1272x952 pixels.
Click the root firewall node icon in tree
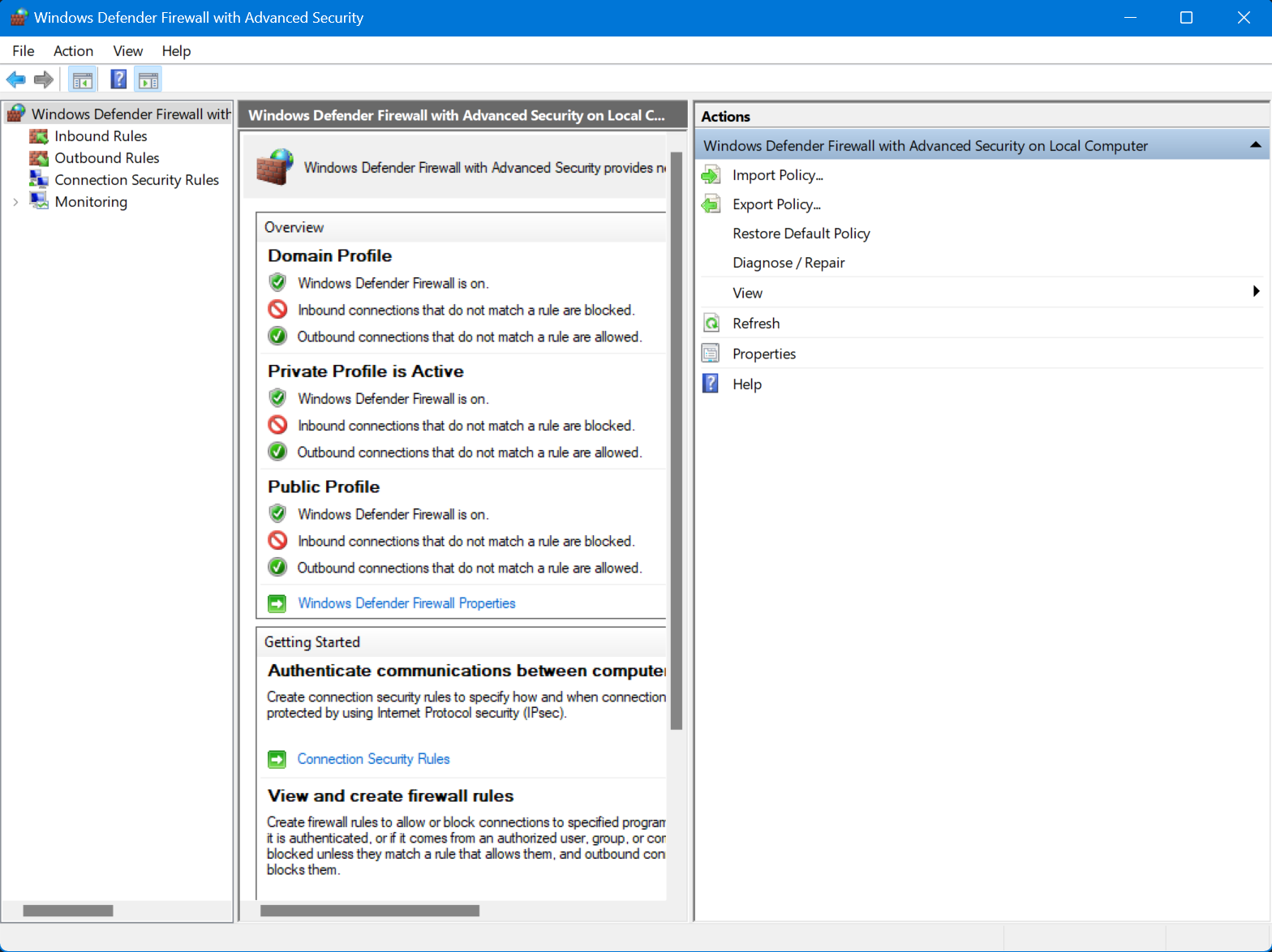(16, 114)
